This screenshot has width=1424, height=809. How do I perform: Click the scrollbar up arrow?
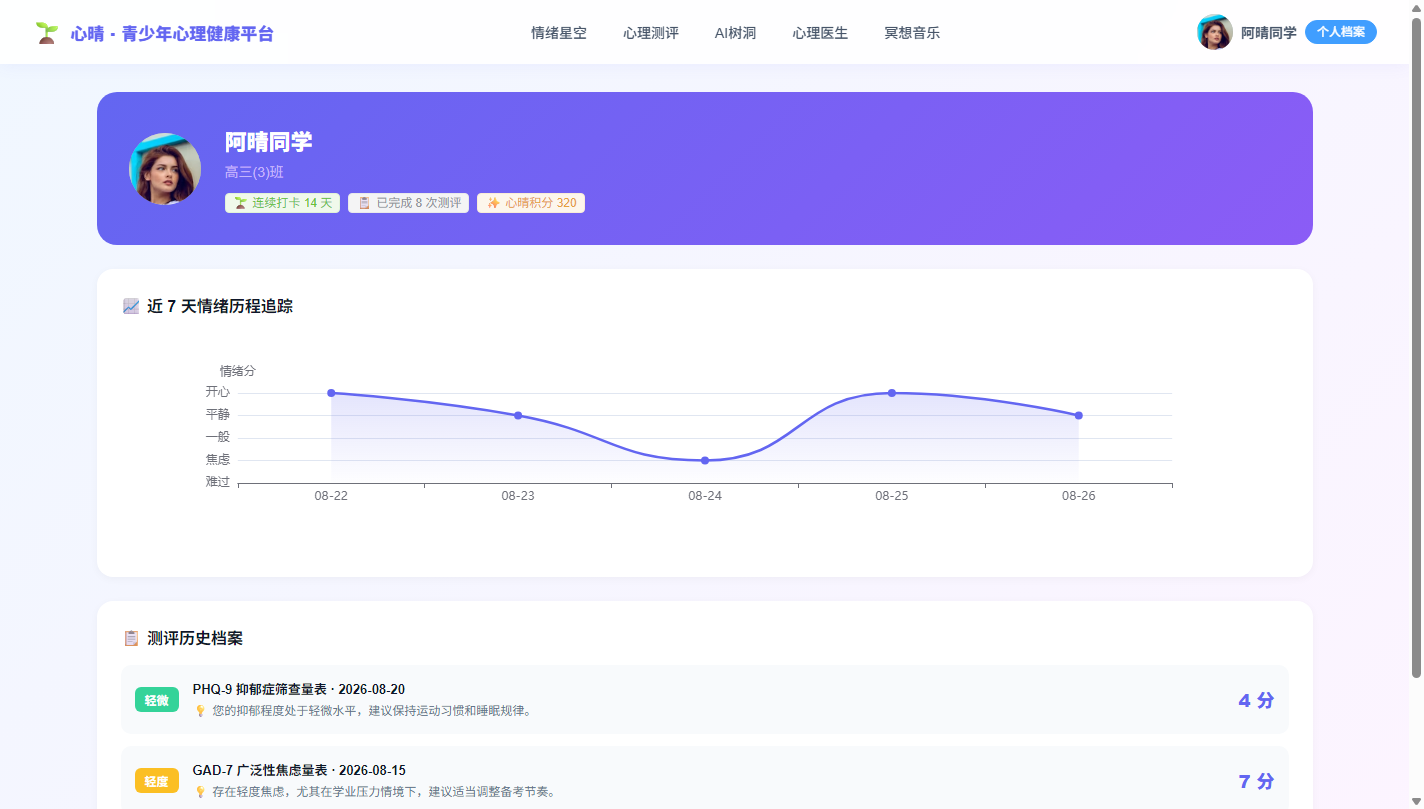tap(1416, 7)
